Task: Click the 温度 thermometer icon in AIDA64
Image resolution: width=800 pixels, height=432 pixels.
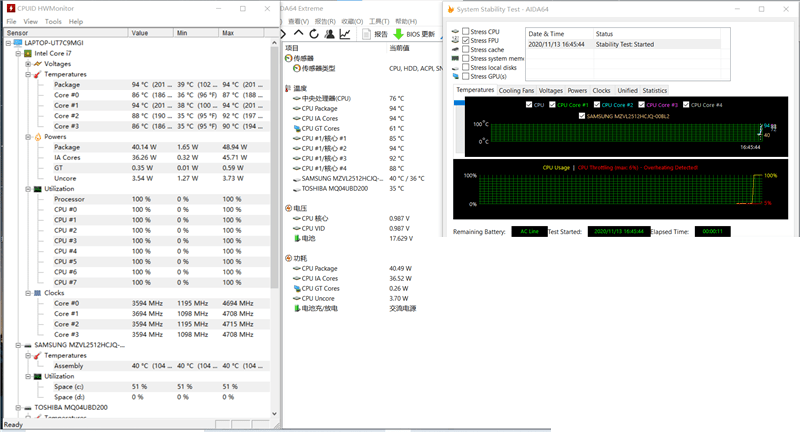Action: coord(288,88)
